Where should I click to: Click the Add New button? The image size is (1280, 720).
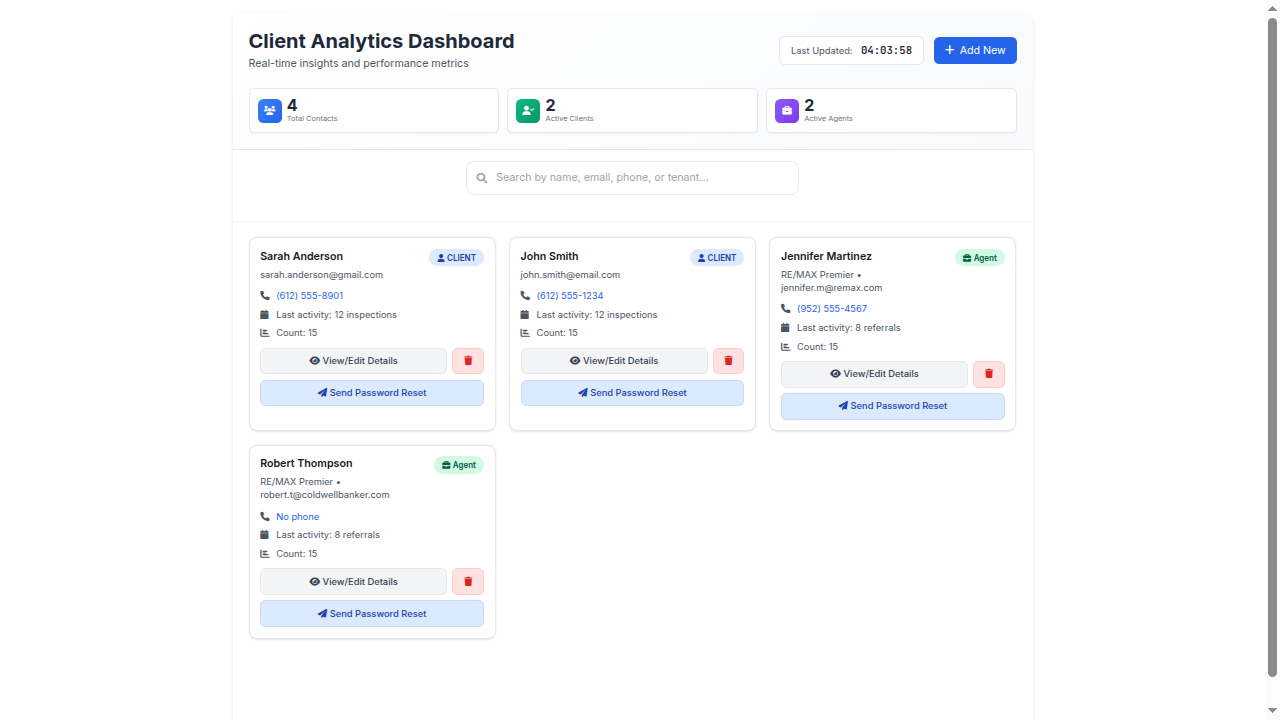tap(975, 50)
